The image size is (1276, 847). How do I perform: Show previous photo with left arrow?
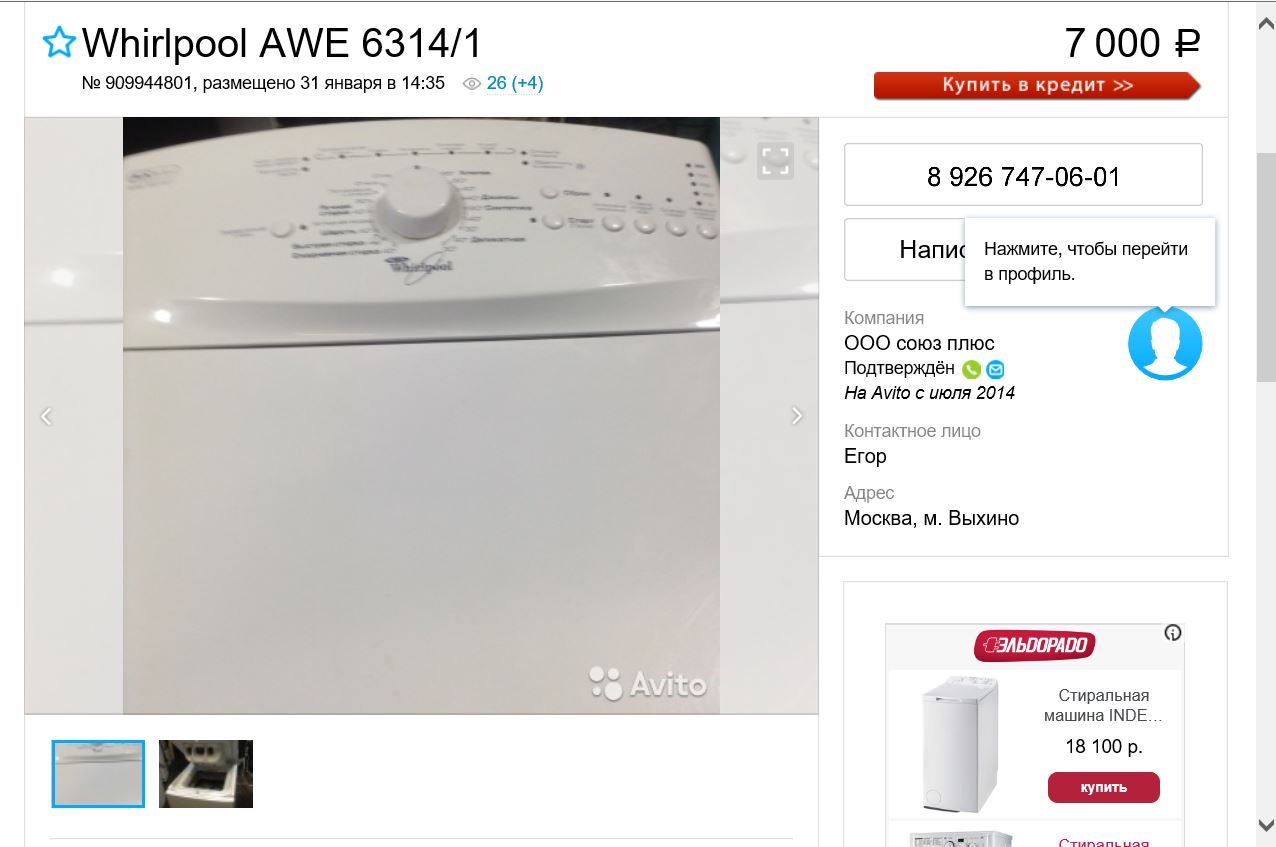[46, 416]
